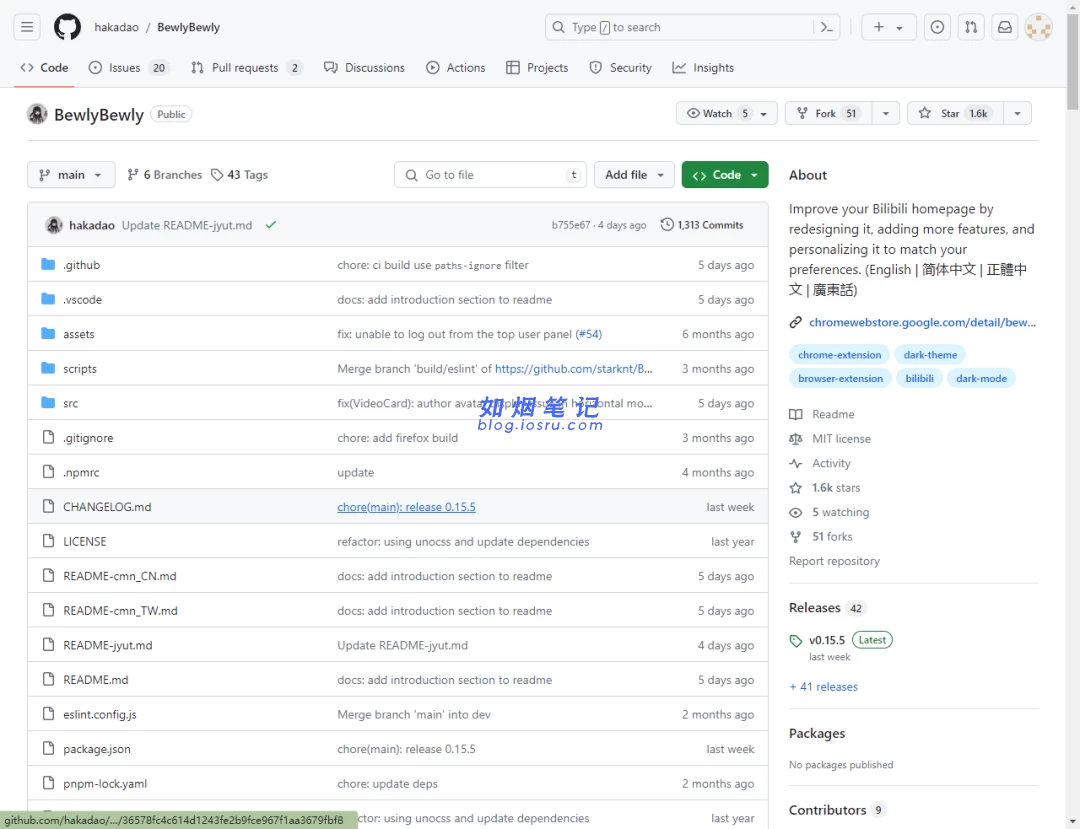Viewport: 1080px width, 829px height.
Task: Open the v0.15.5 latest release
Action: tap(827, 640)
